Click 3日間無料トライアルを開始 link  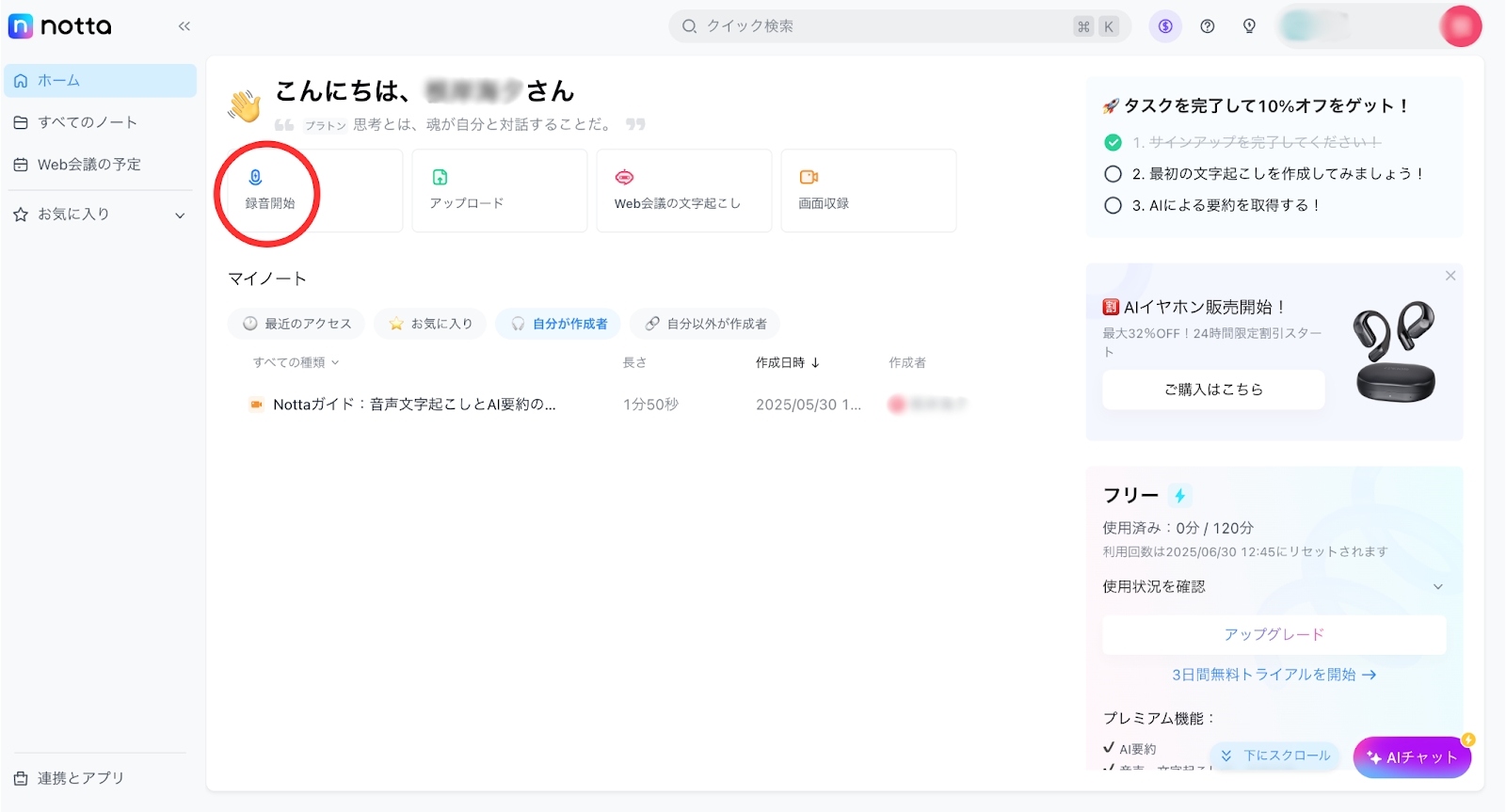[1274, 675]
